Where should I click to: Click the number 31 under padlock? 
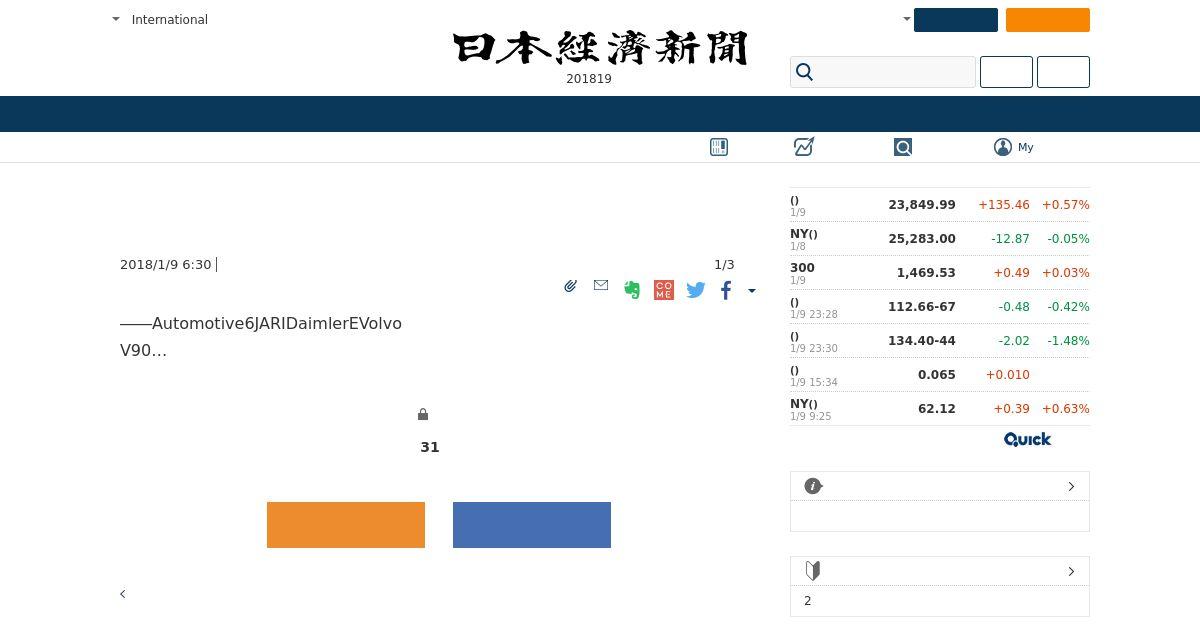[x=430, y=447]
